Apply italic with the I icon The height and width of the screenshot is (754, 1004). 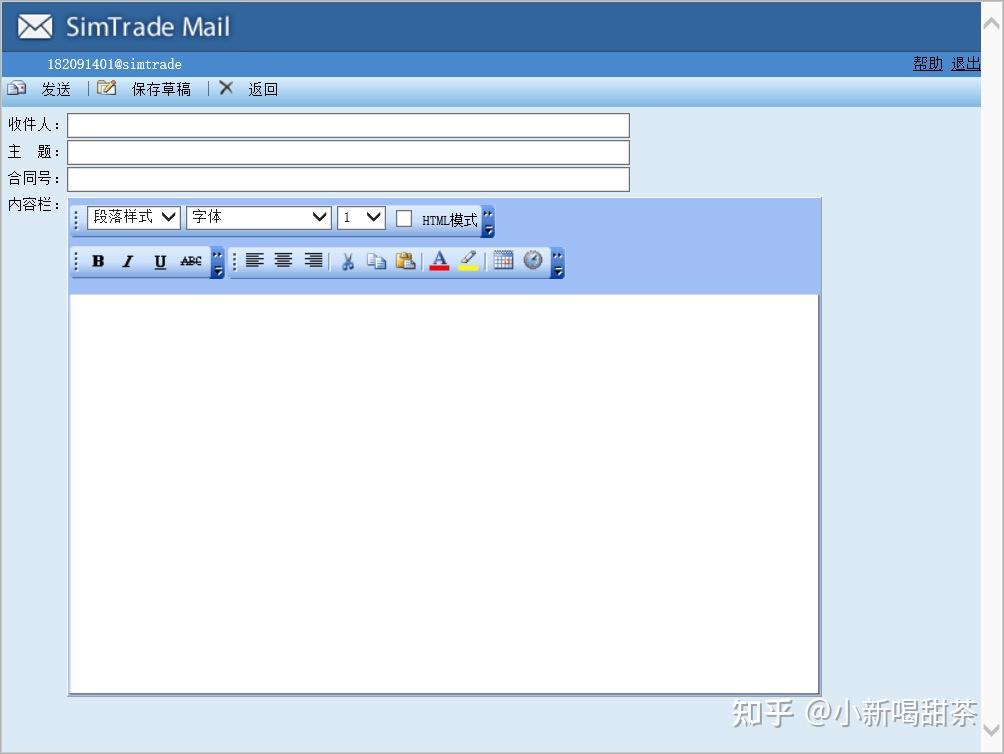[128, 261]
